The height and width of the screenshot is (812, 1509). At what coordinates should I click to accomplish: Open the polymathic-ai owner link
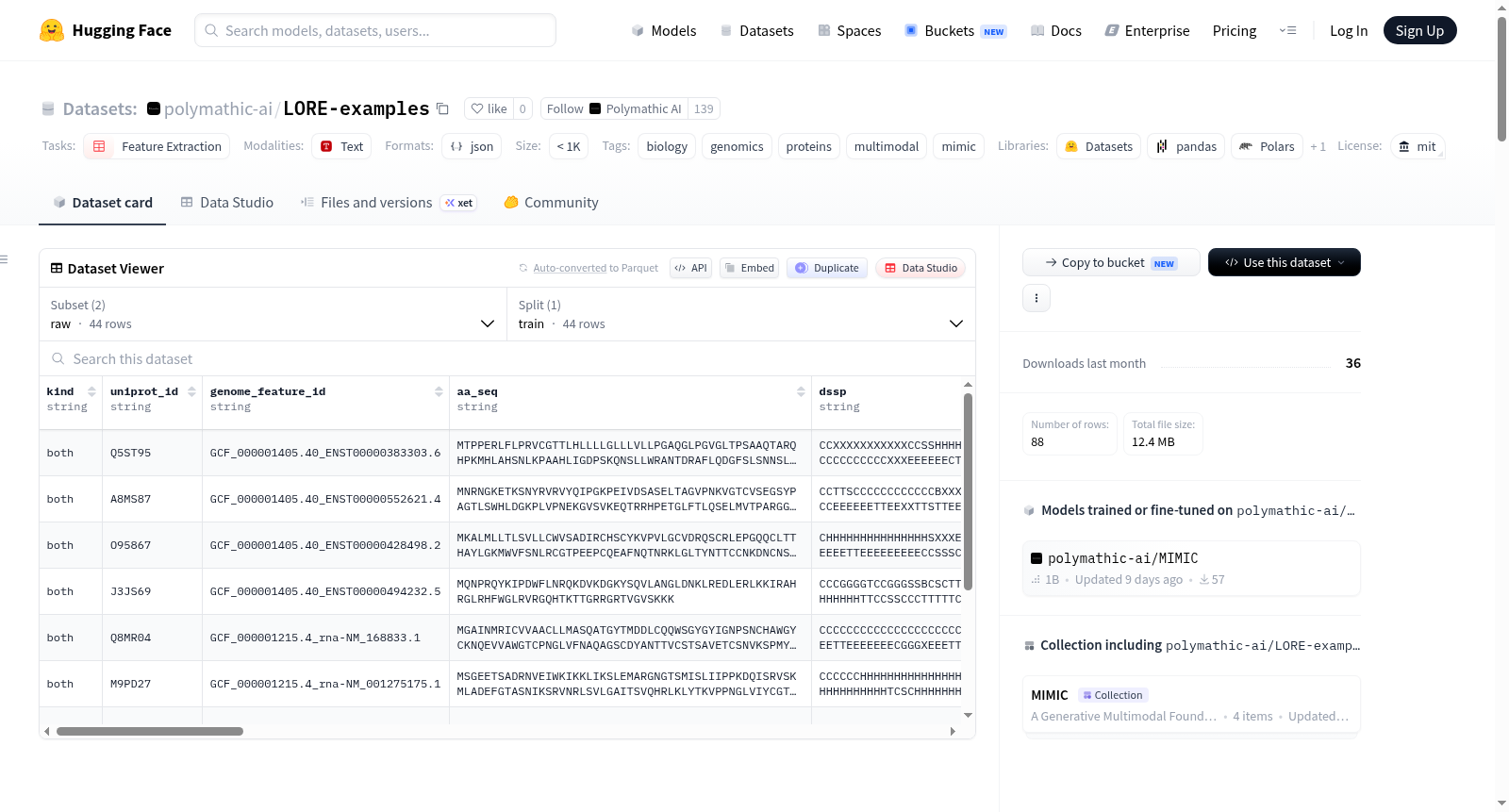[x=218, y=108]
